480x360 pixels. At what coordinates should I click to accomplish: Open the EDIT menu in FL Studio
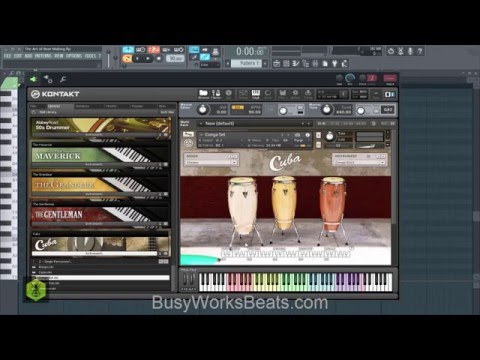click(18, 56)
